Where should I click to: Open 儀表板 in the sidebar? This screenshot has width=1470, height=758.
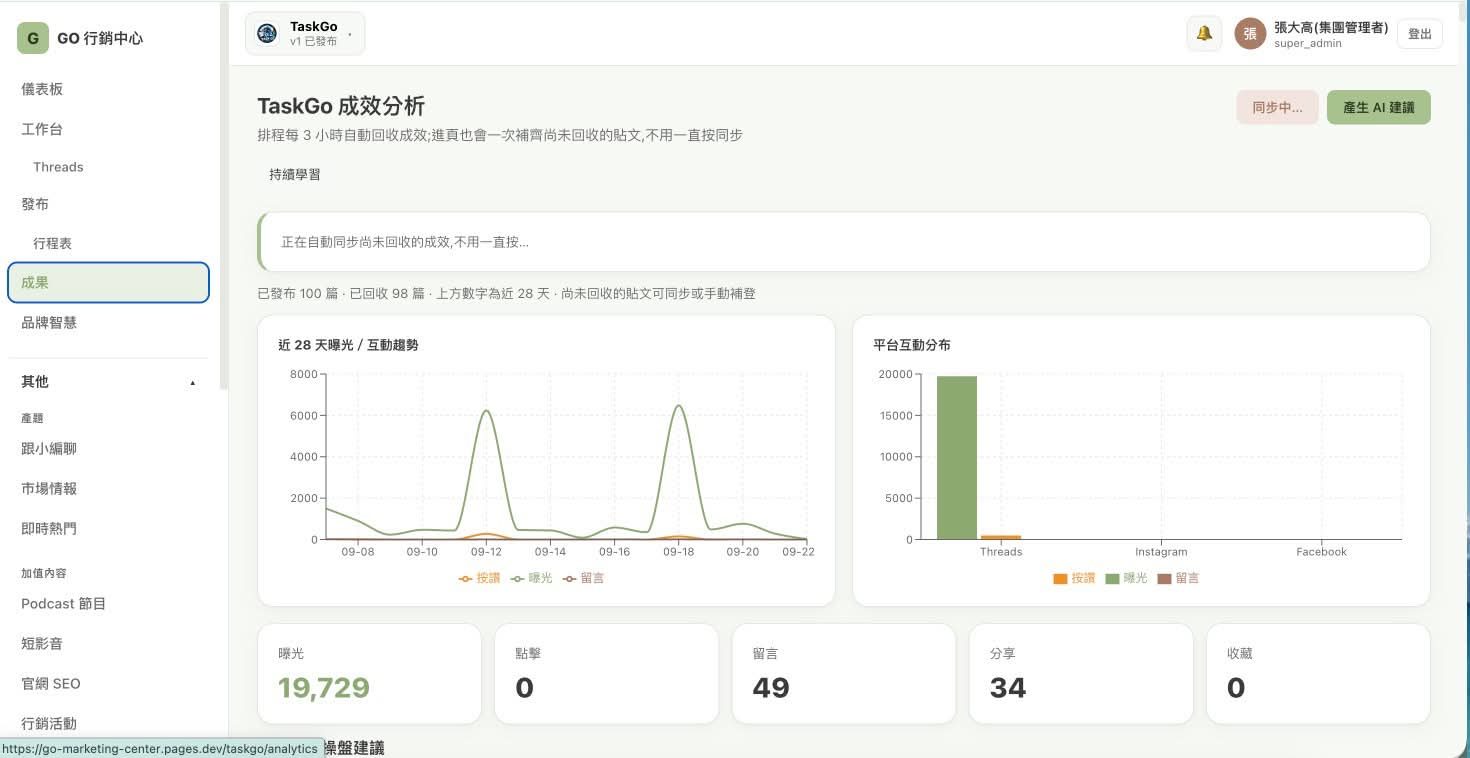pos(108,89)
